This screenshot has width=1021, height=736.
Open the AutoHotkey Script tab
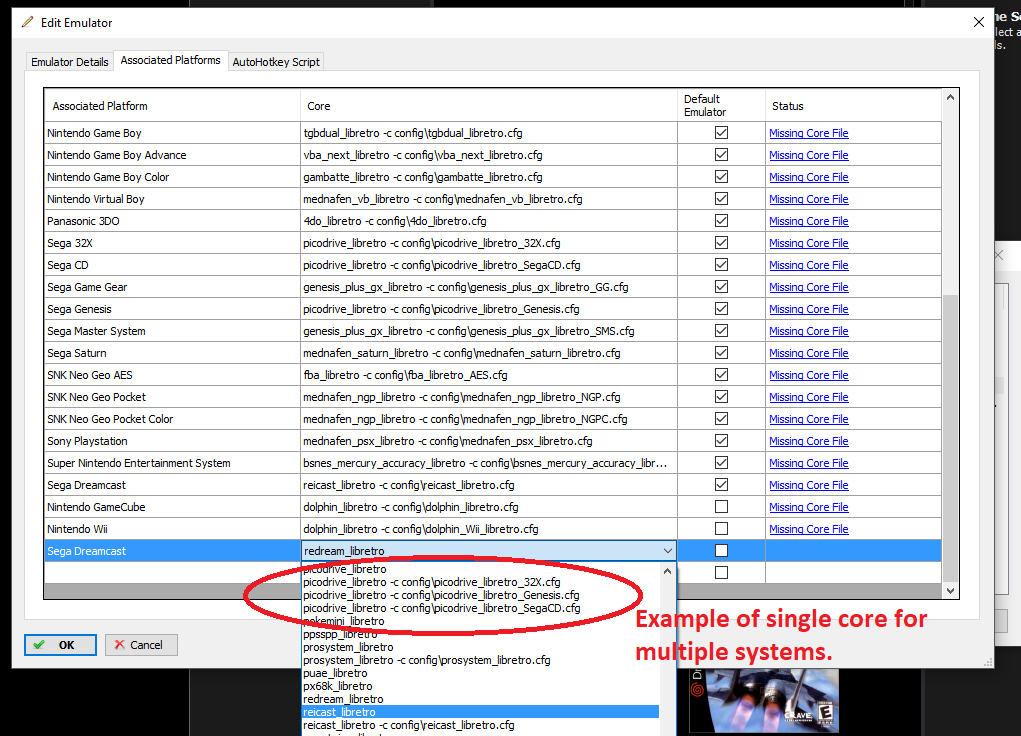coord(276,62)
